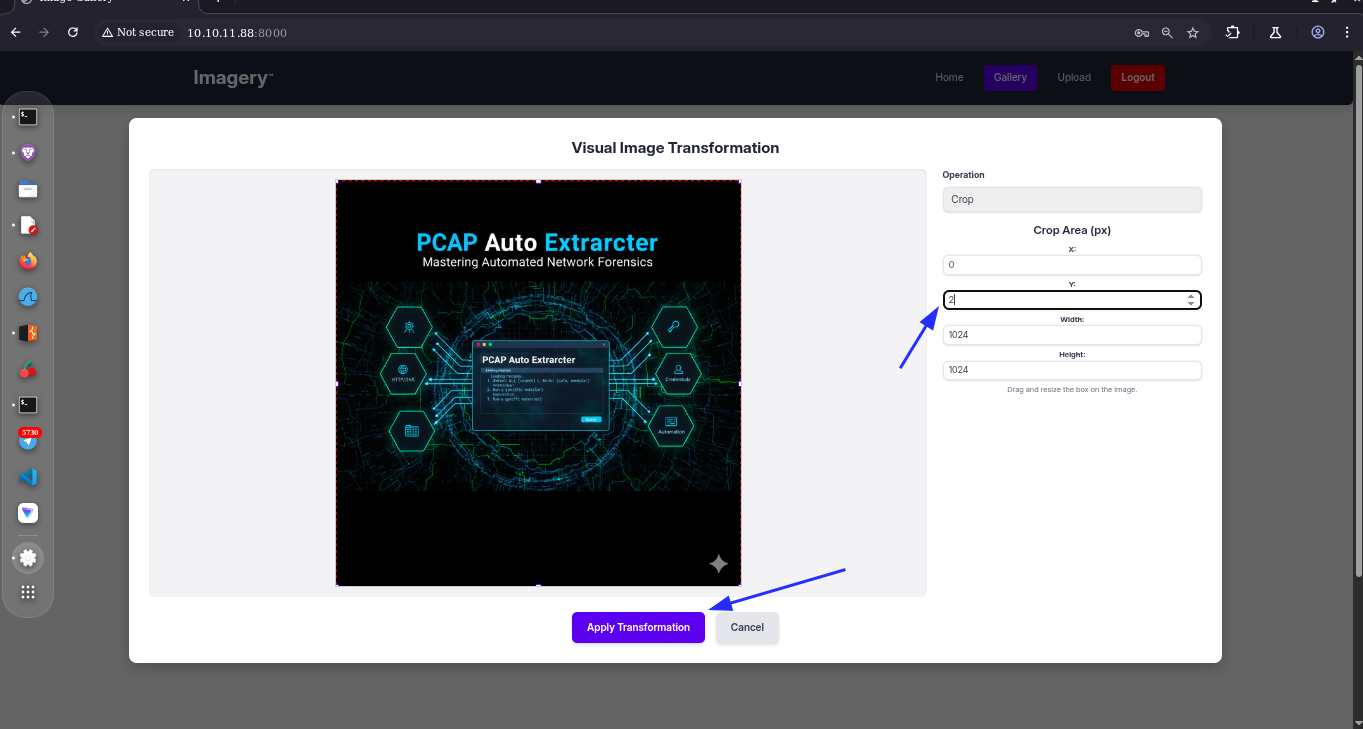1363x729 pixels.
Task: Select the Width input field
Action: (1071, 335)
